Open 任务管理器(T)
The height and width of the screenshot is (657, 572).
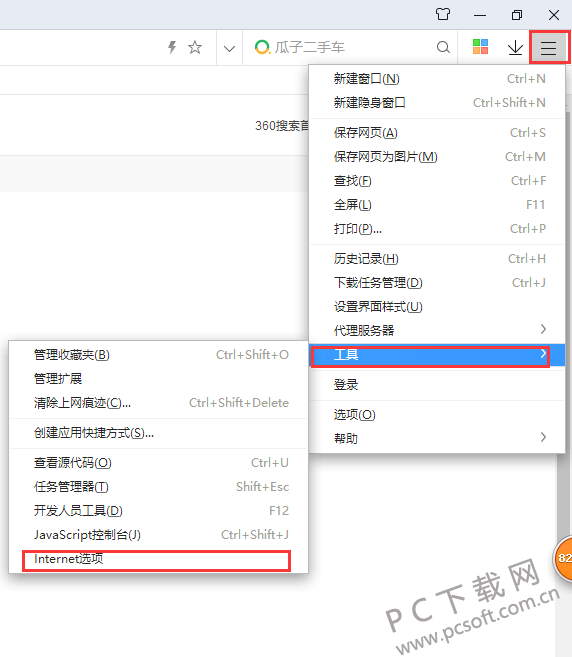pyautogui.click(x=158, y=487)
